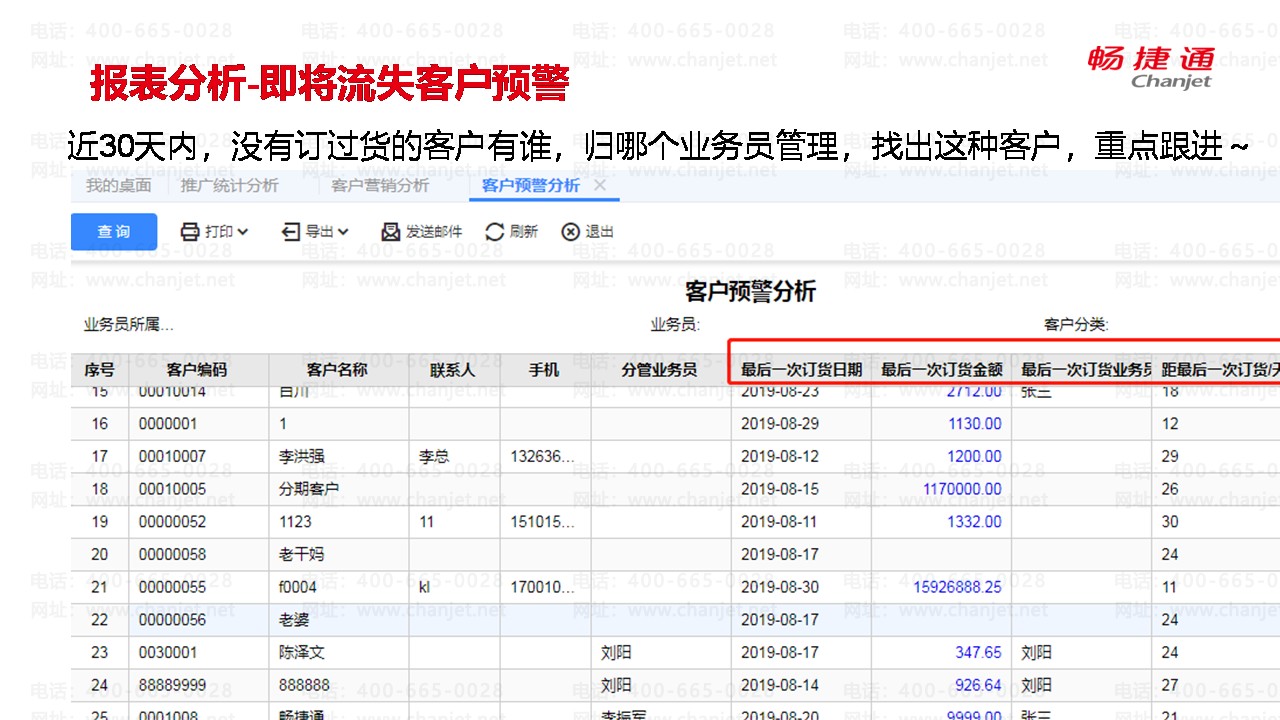Click the refresh circular arrow icon
1280x720 pixels.
tap(494, 232)
